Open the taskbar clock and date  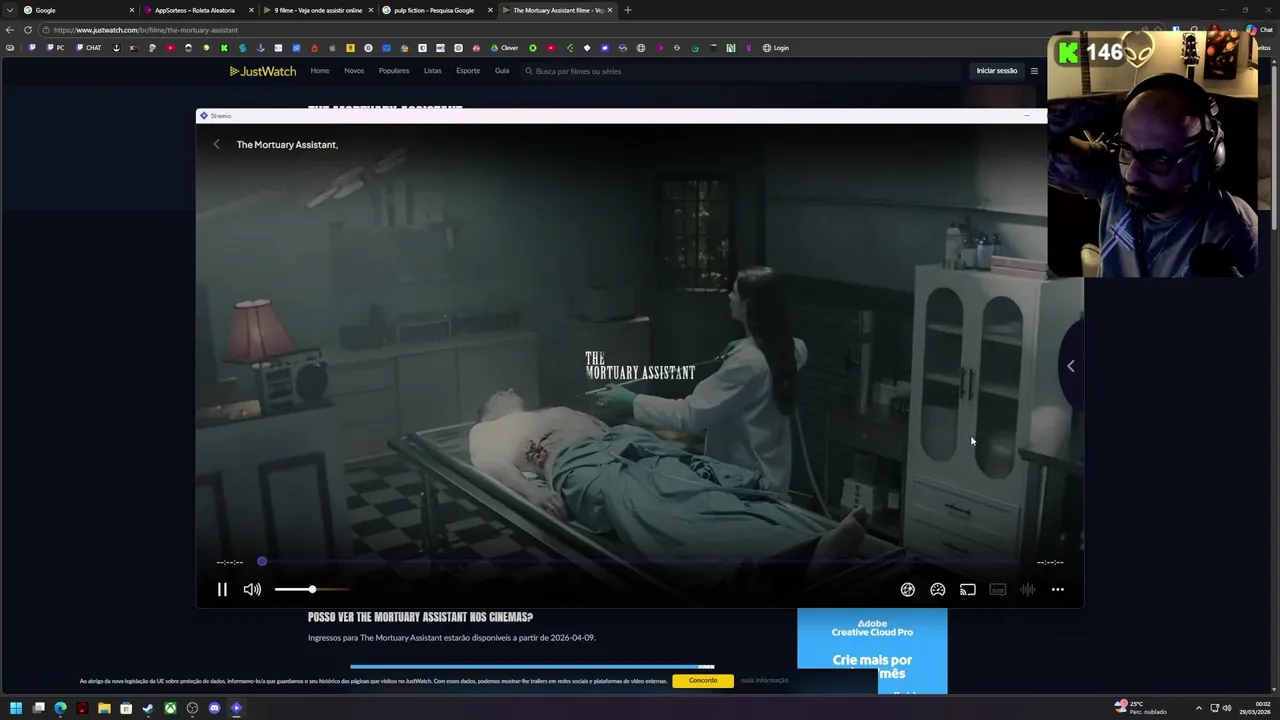[x=1256, y=708]
